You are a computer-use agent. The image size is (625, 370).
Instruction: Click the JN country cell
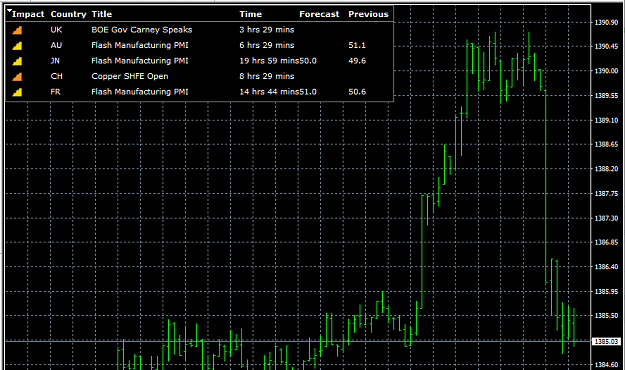pos(55,61)
